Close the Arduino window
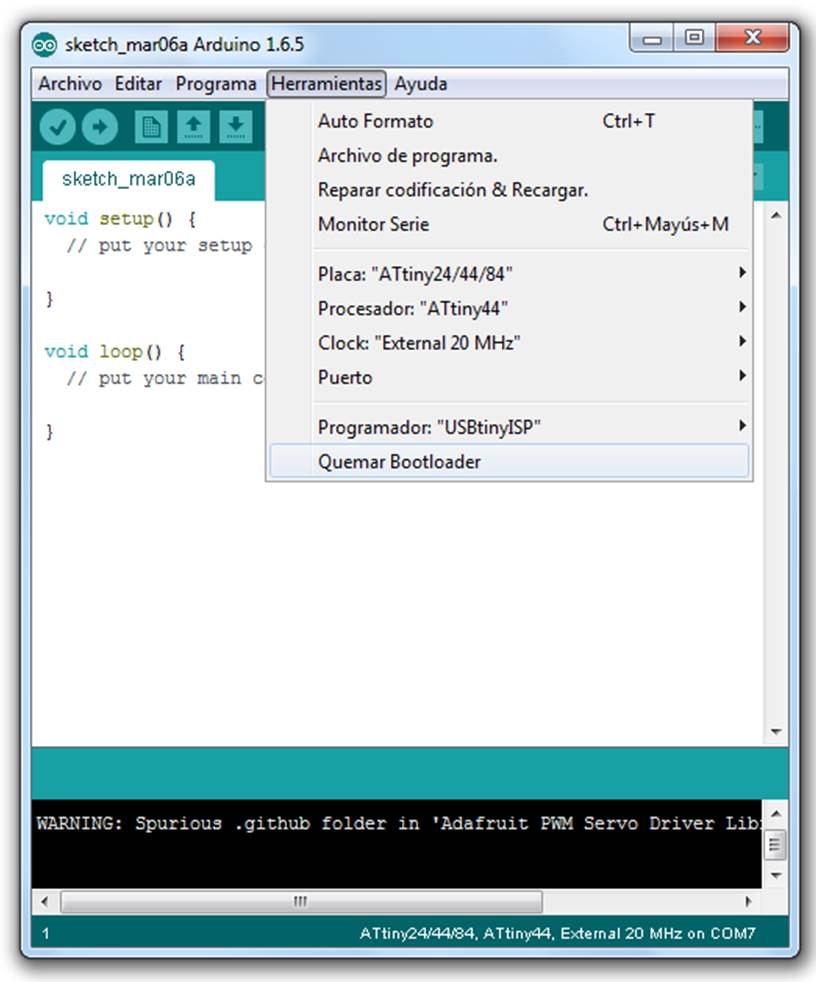Viewport: 816px width, 982px height. click(x=752, y=39)
